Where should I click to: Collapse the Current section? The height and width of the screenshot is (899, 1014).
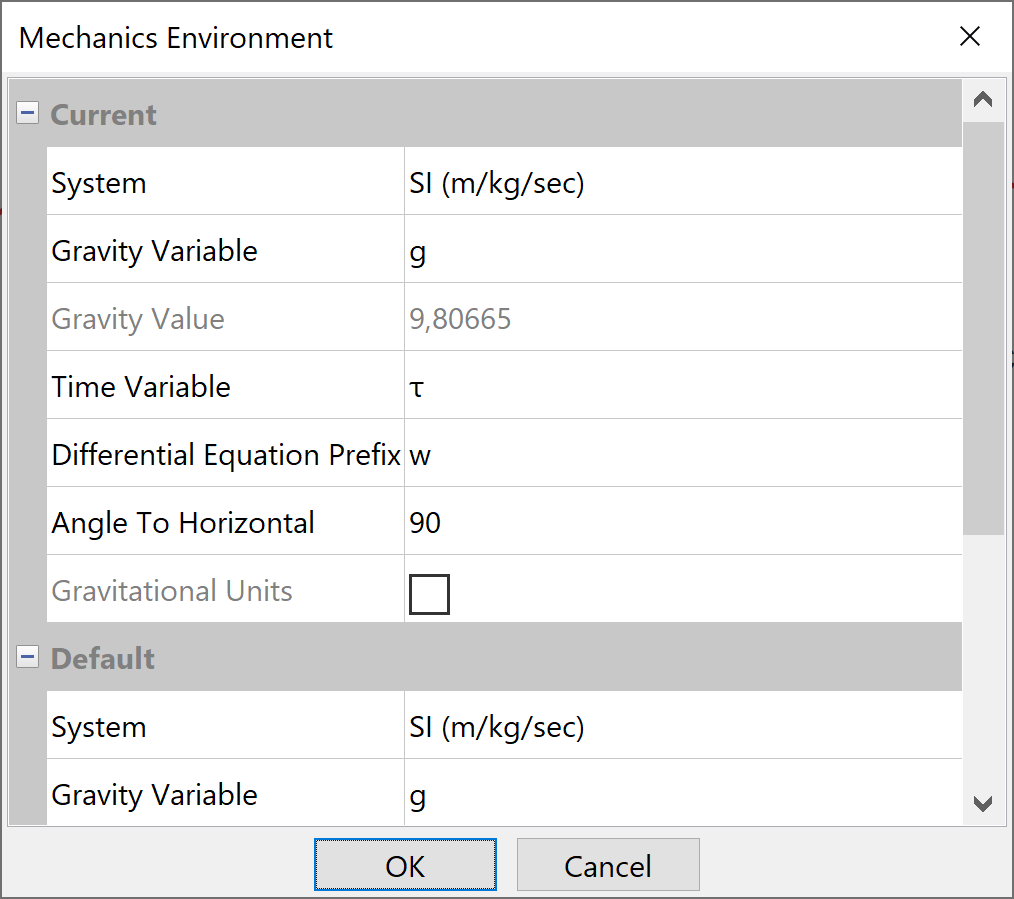click(x=28, y=114)
